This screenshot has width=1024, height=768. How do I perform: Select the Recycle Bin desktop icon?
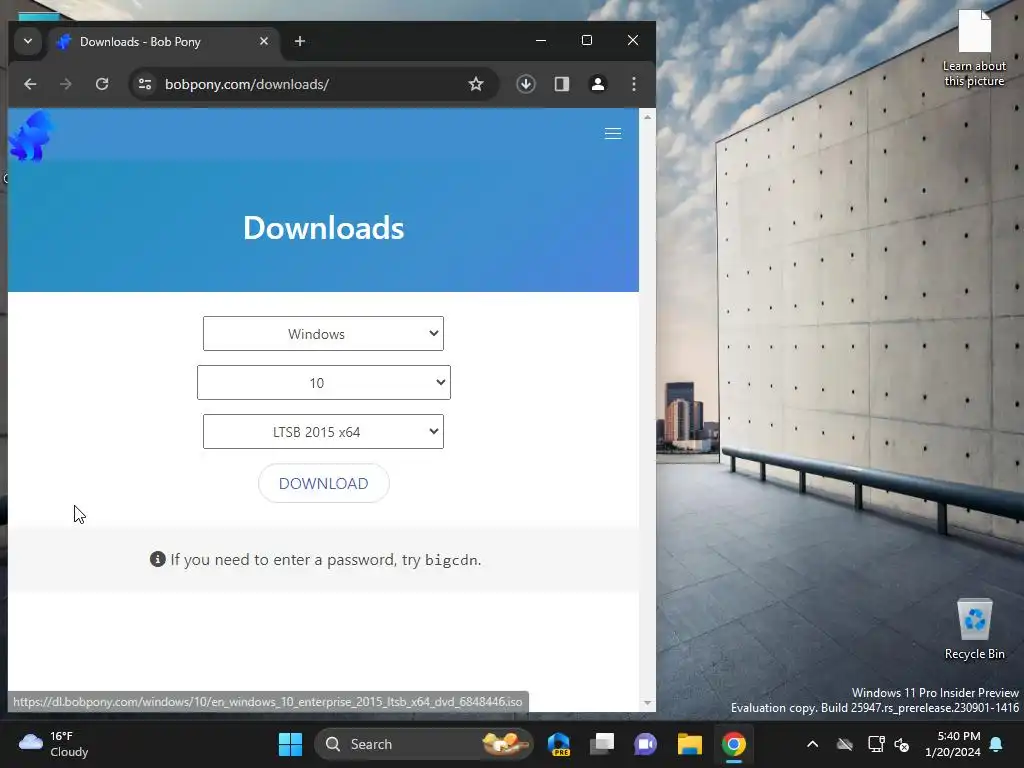(x=974, y=630)
